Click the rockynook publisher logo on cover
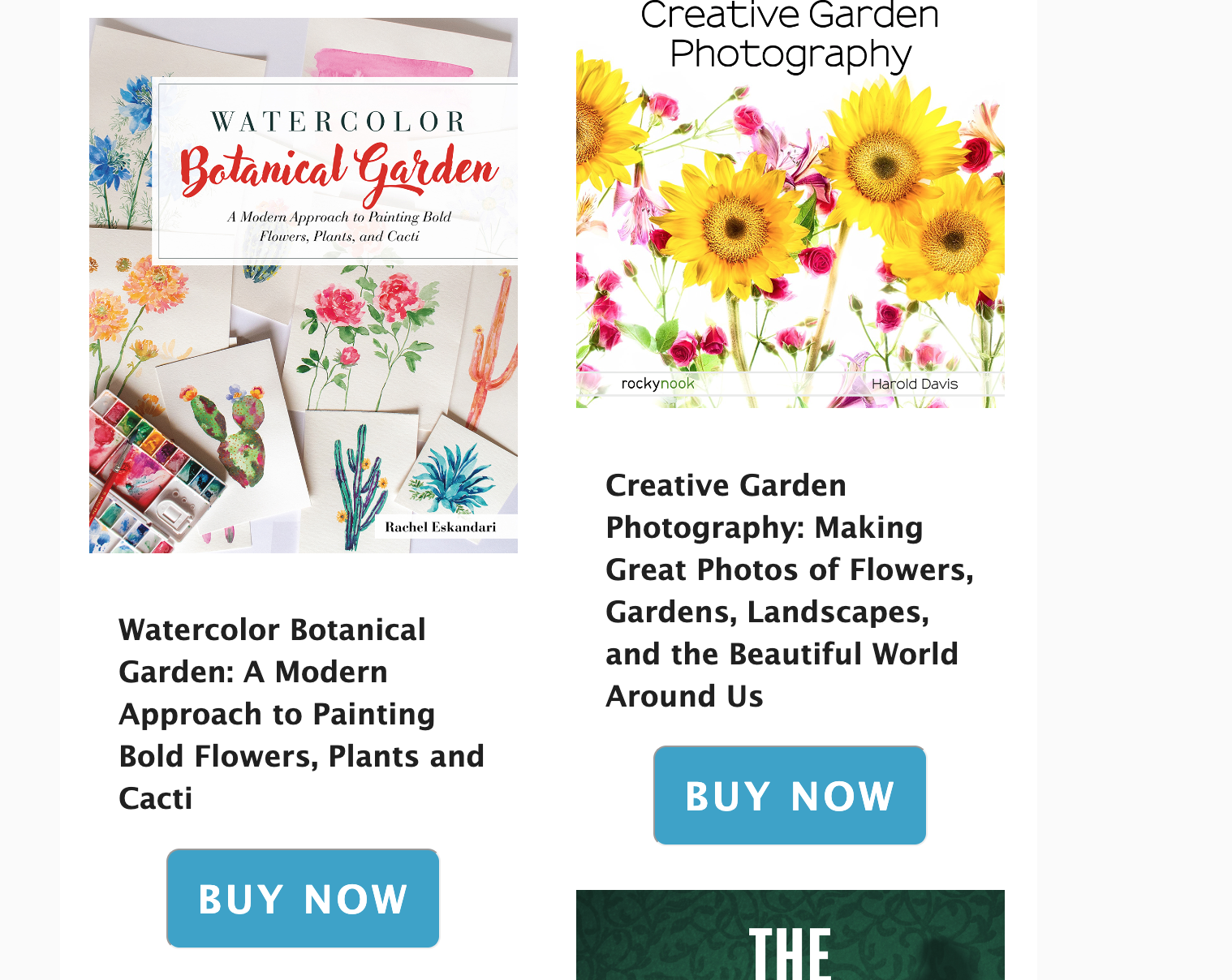Image resolution: width=1232 pixels, height=980 pixels. coord(657,384)
